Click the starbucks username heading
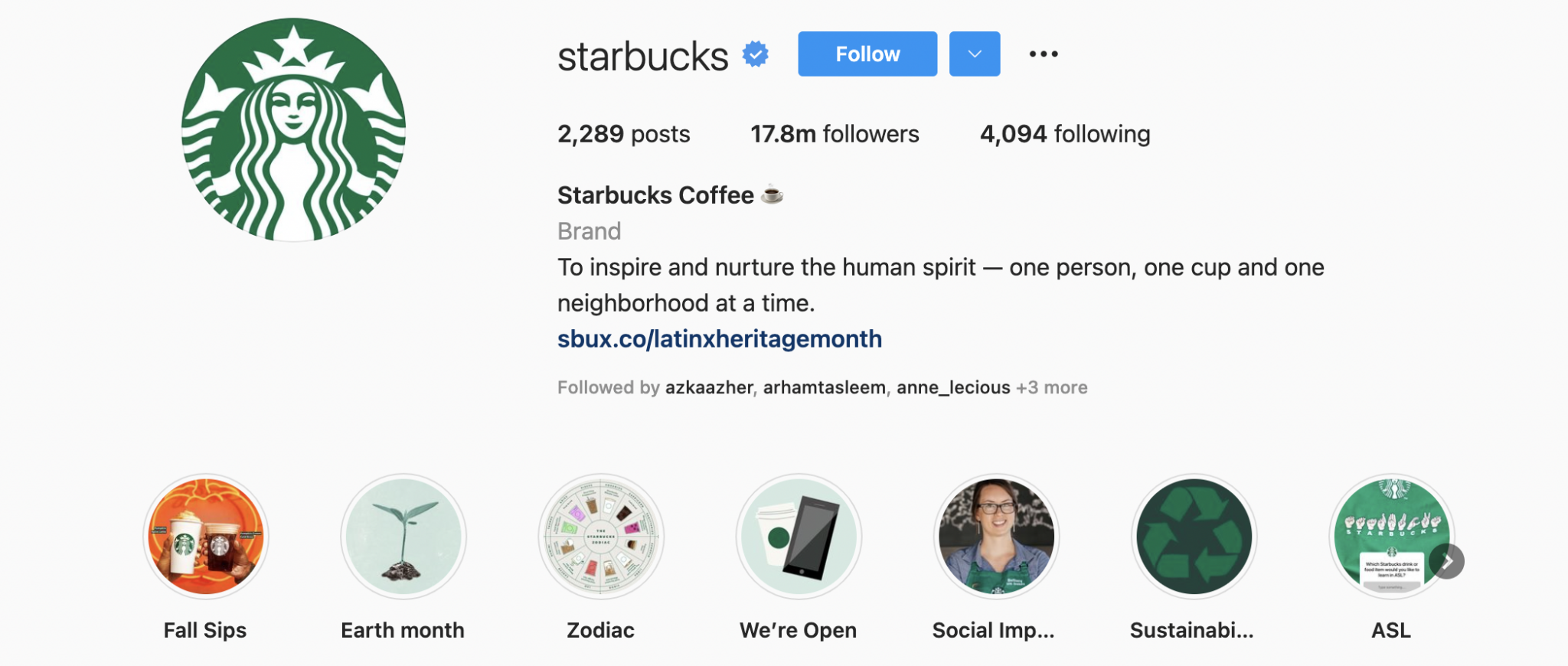 coord(643,55)
